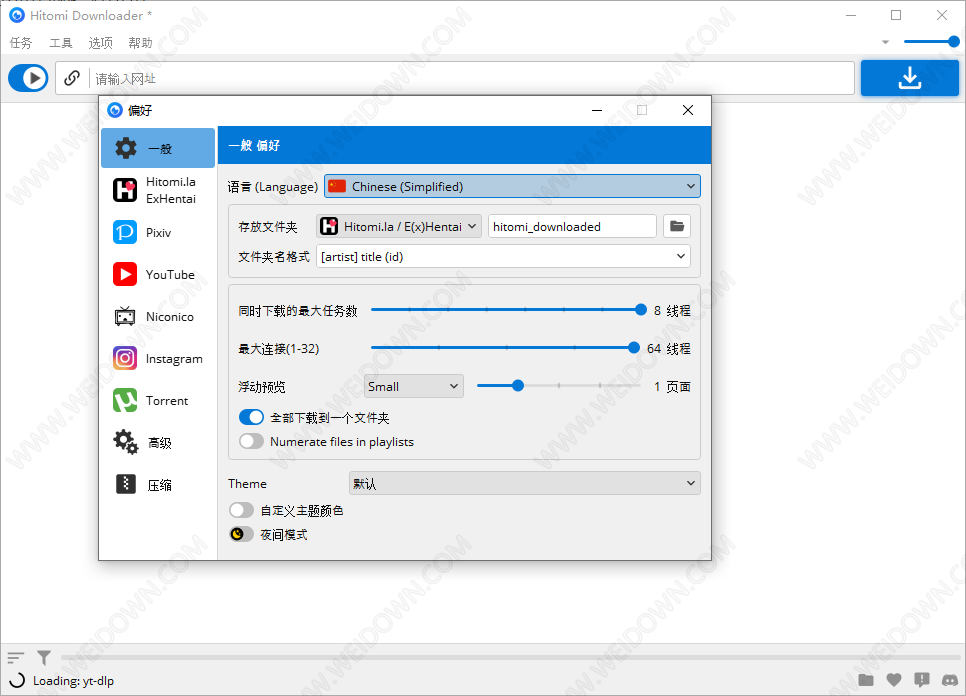Open the 任务 menu

click(21, 42)
